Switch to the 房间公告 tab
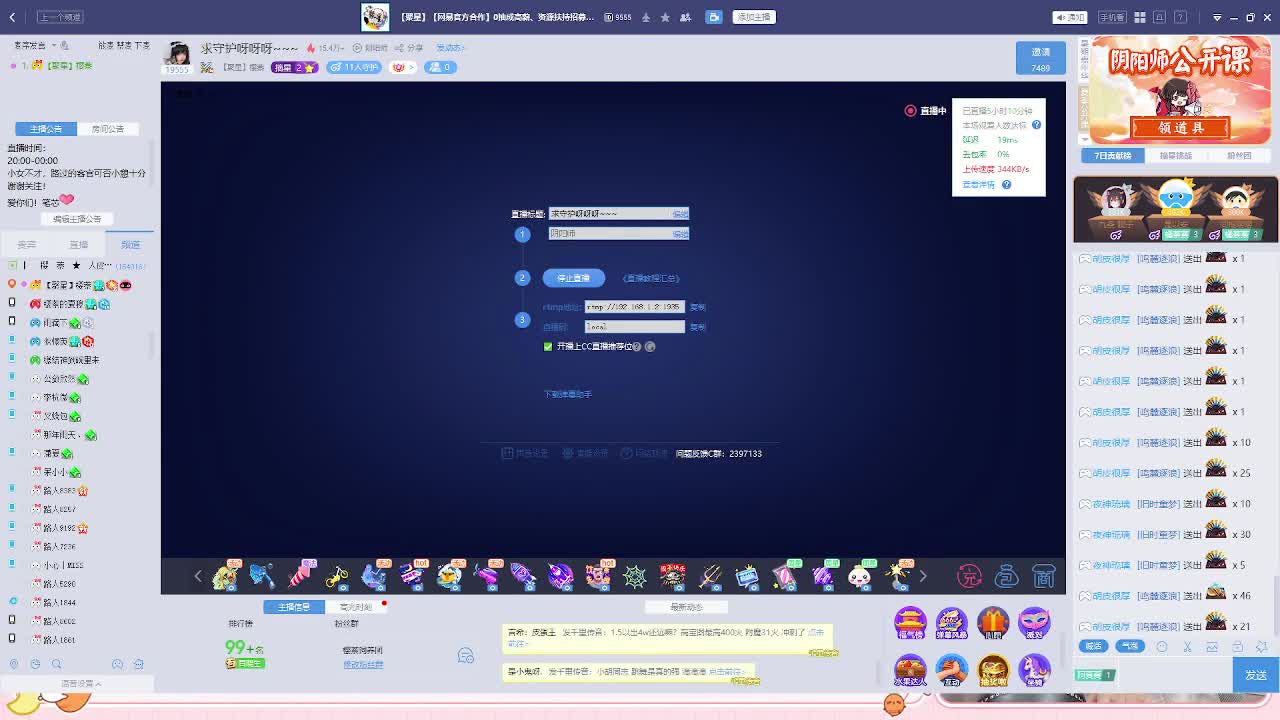 (x=108, y=129)
